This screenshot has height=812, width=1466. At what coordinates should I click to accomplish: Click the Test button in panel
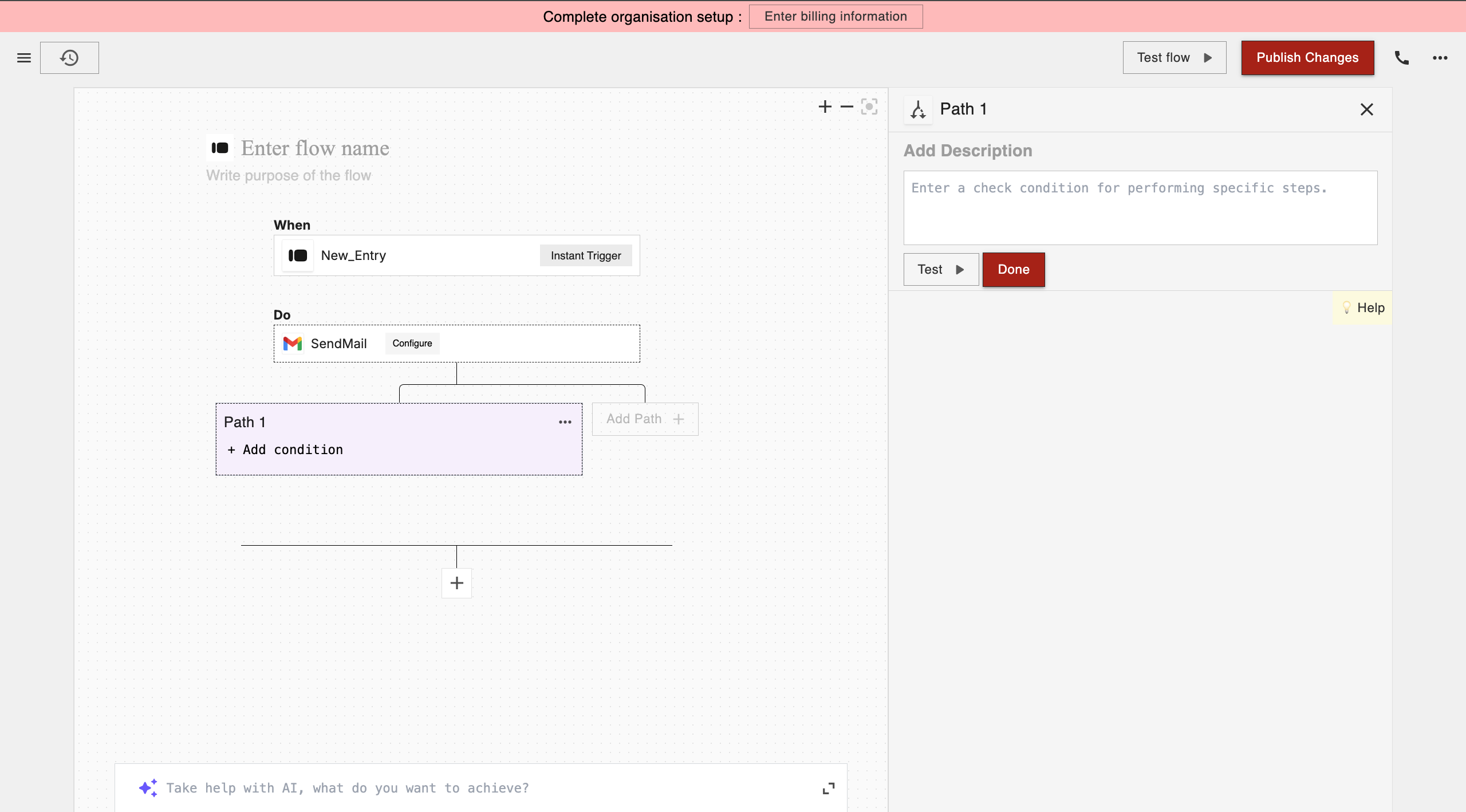(941, 269)
